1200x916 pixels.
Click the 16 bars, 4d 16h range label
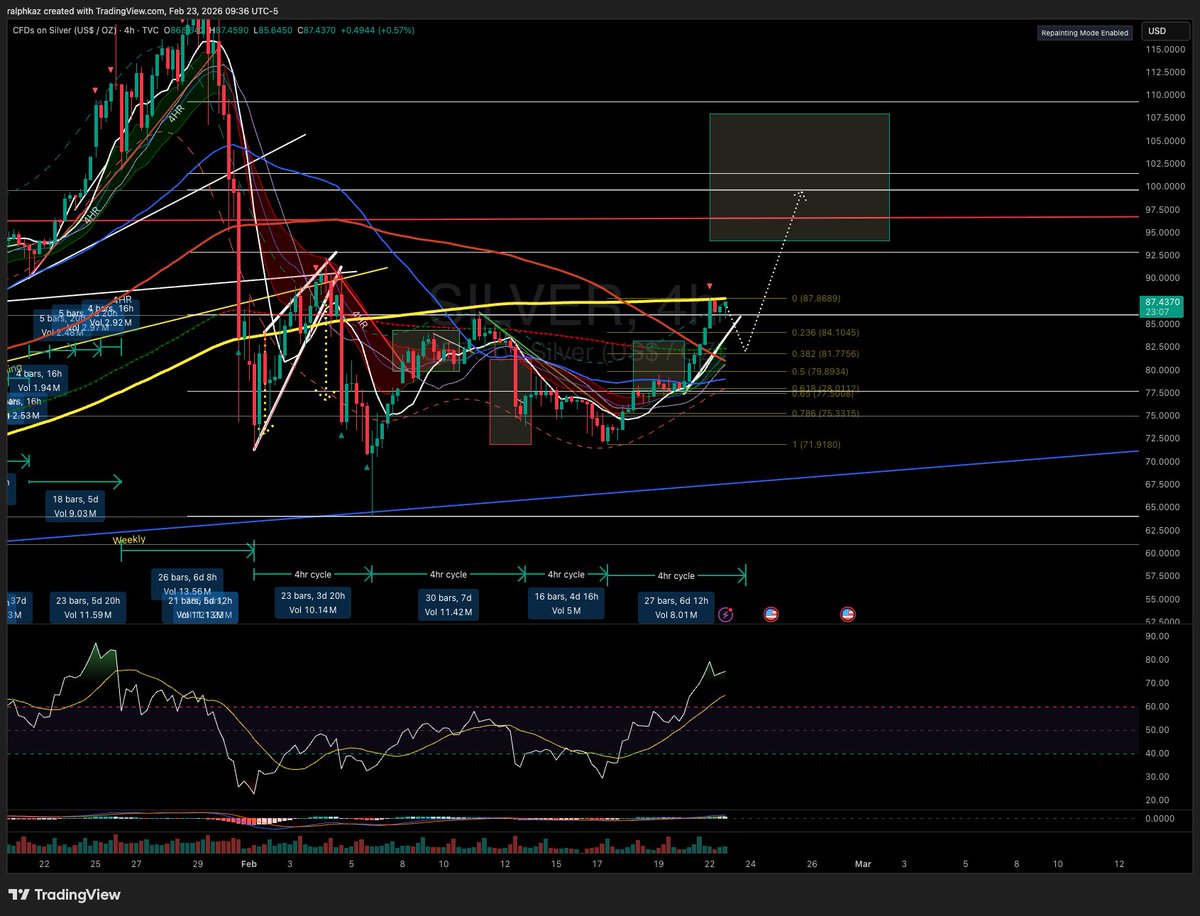pyautogui.click(x=565, y=602)
